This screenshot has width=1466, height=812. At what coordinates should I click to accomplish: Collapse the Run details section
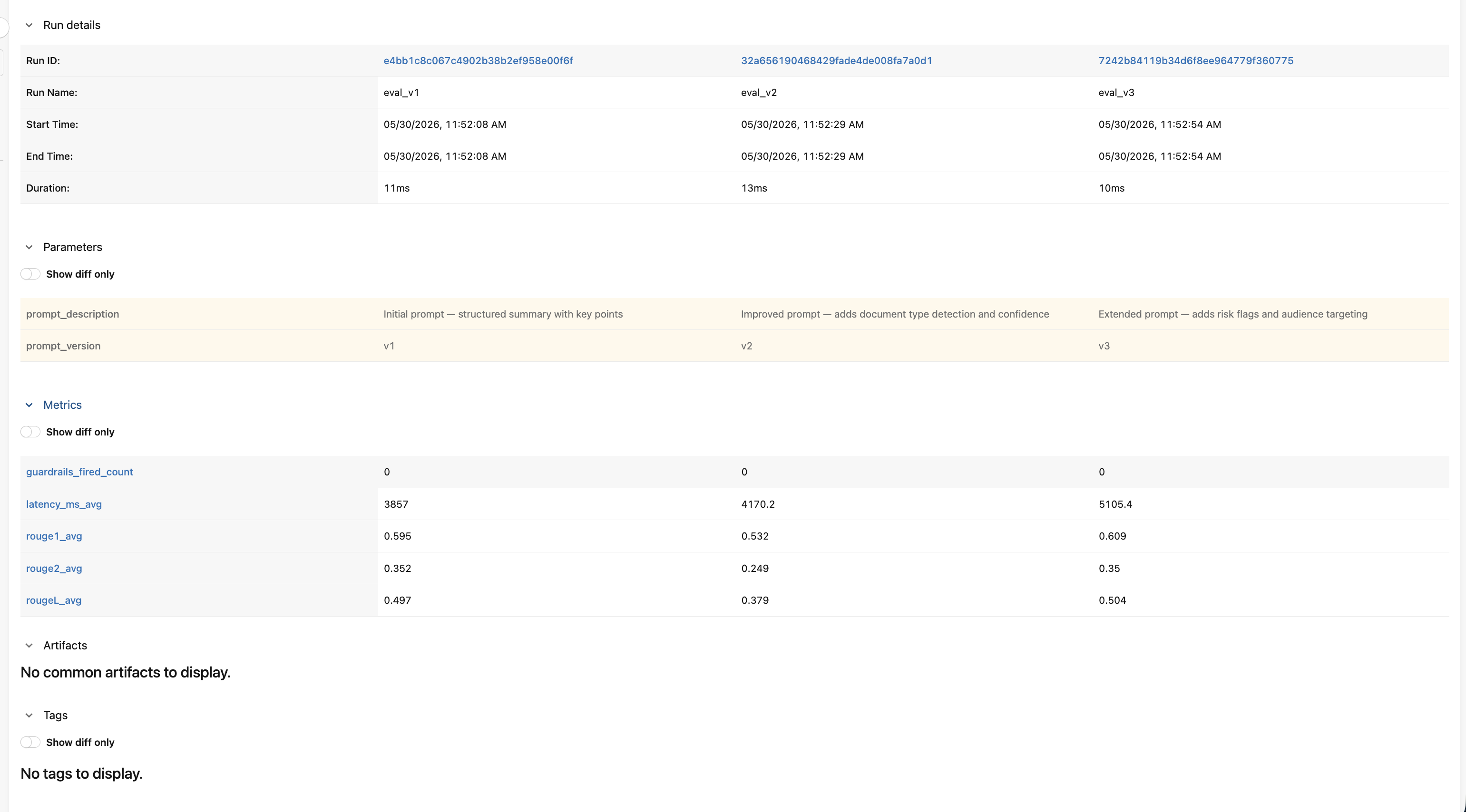click(29, 25)
